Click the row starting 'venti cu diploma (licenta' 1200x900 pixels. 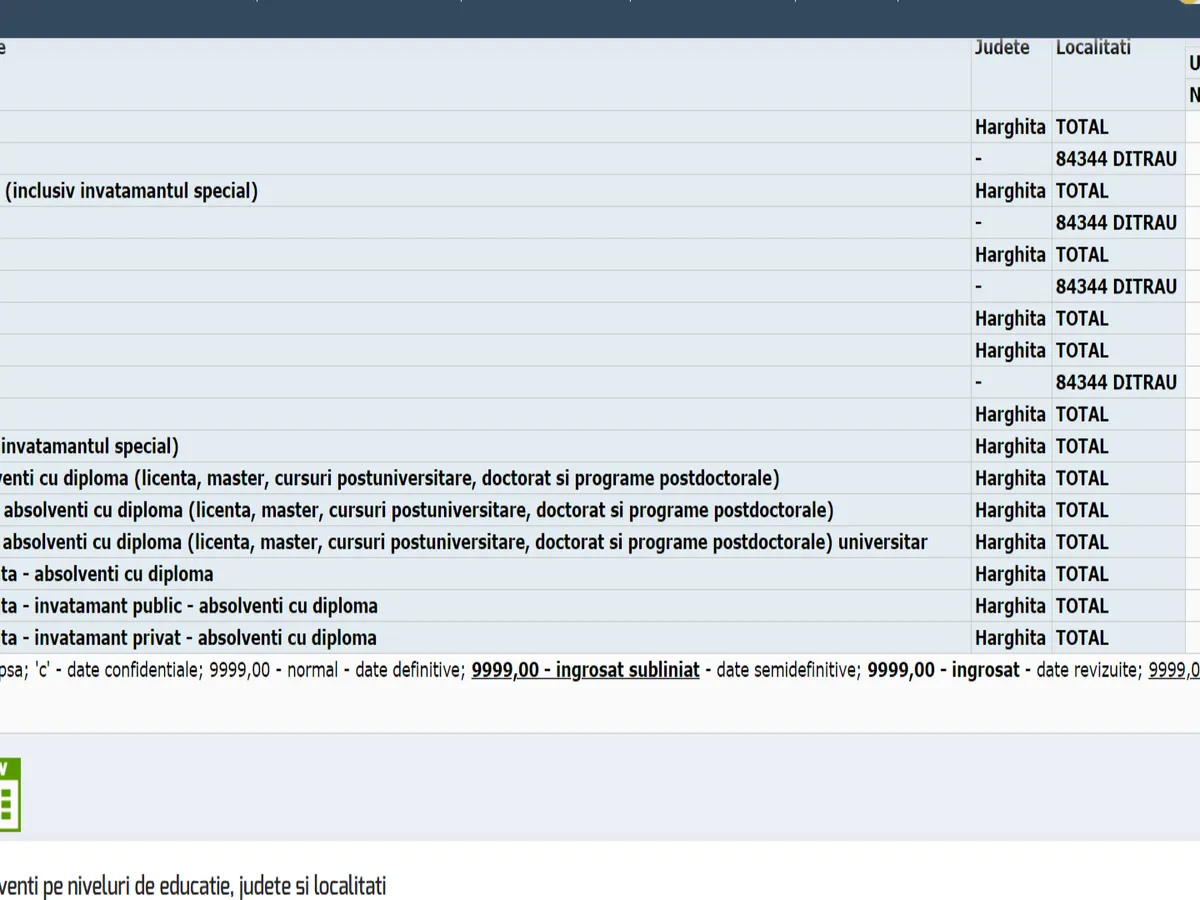click(x=390, y=478)
